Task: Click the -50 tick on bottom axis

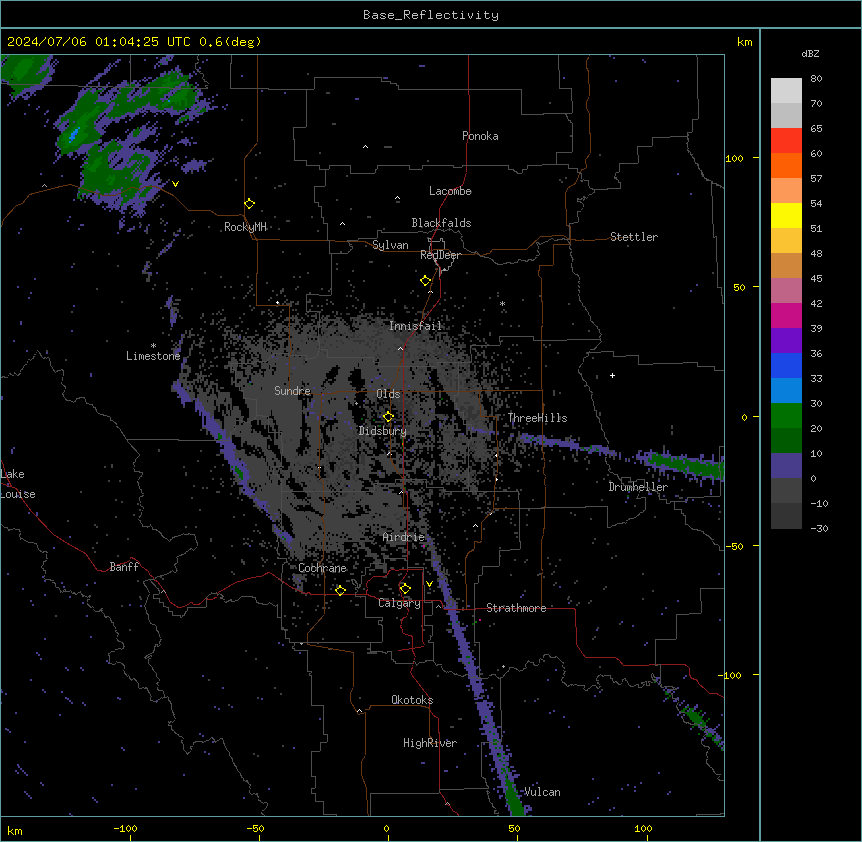Action: tap(255, 828)
